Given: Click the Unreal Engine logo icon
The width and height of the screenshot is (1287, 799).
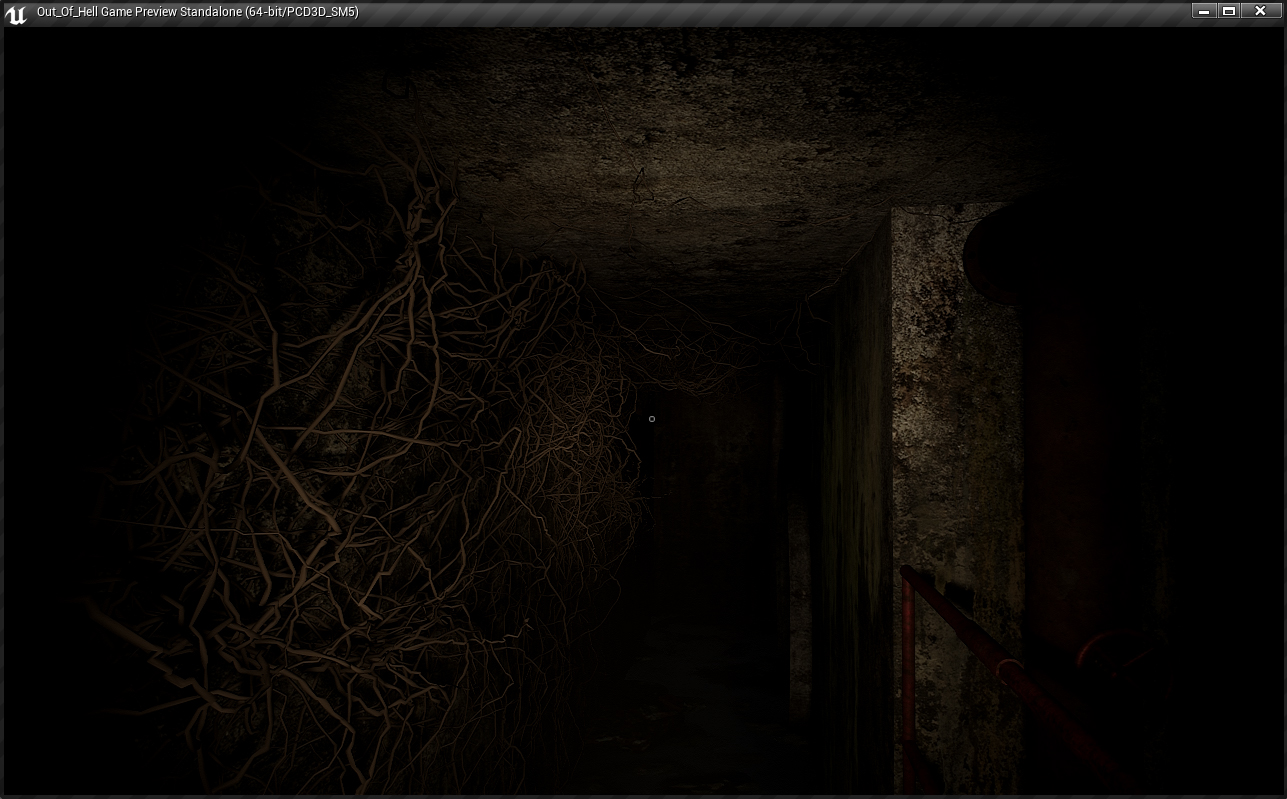Looking at the screenshot, I should pyautogui.click(x=15, y=14).
